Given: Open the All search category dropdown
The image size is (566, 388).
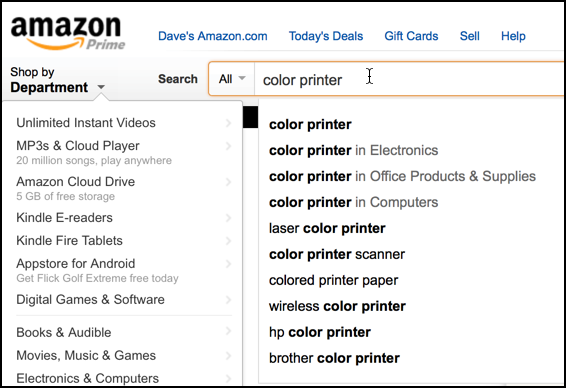Looking at the screenshot, I should 232,79.
